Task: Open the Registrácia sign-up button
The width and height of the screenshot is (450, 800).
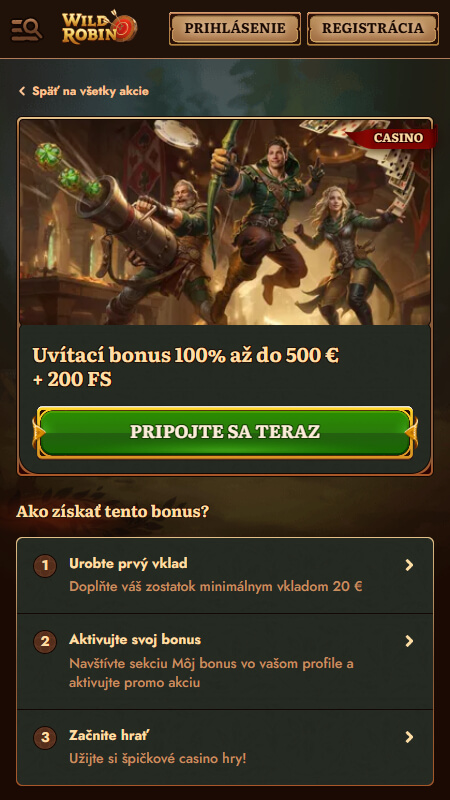Action: click(x=372, y=29)
